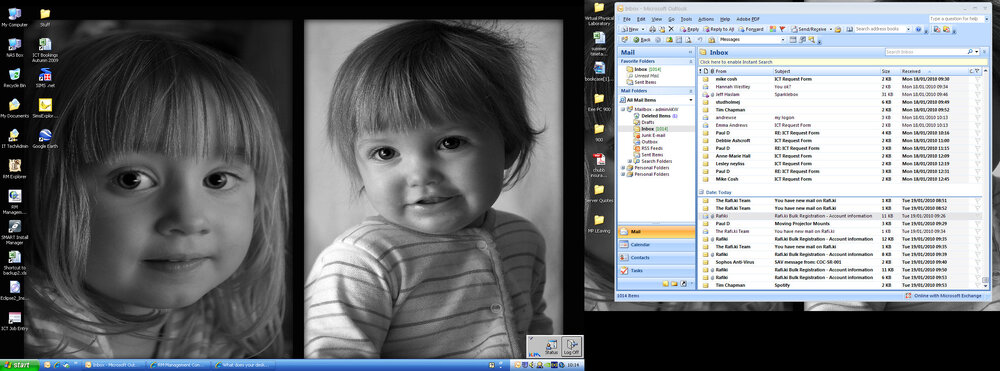
Task: Select the Recycle Bin desktop icon
Action: [x=14, y=77]
